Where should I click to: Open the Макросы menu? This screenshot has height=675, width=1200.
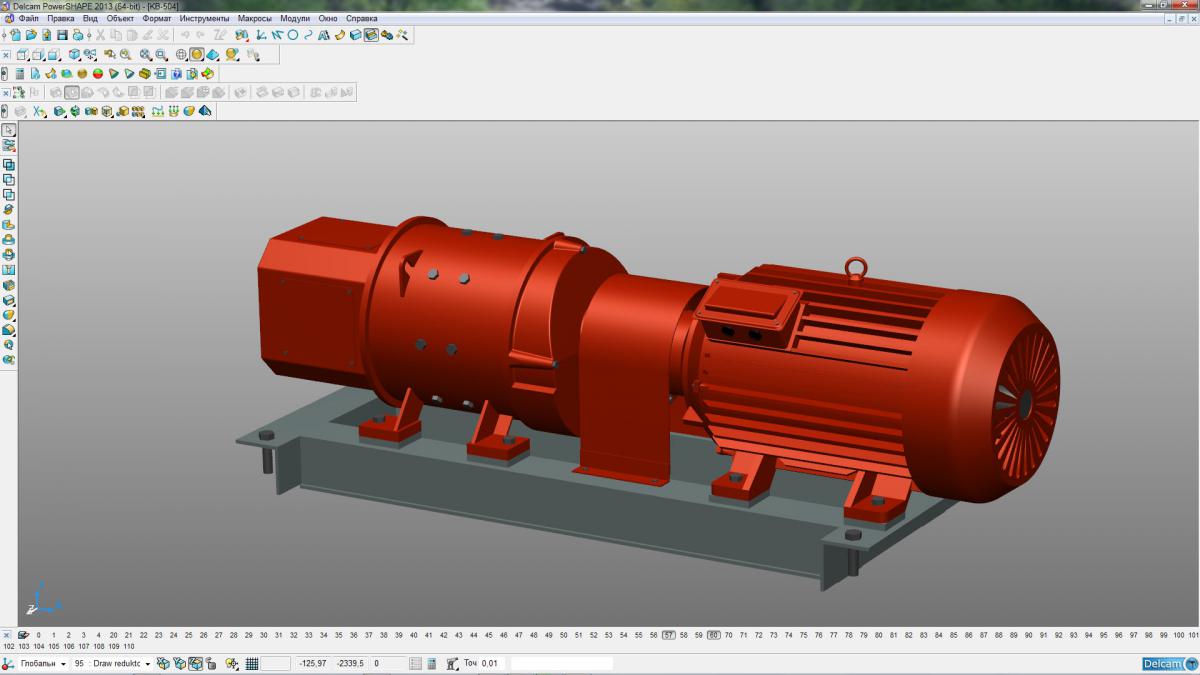tap(255, 18)
